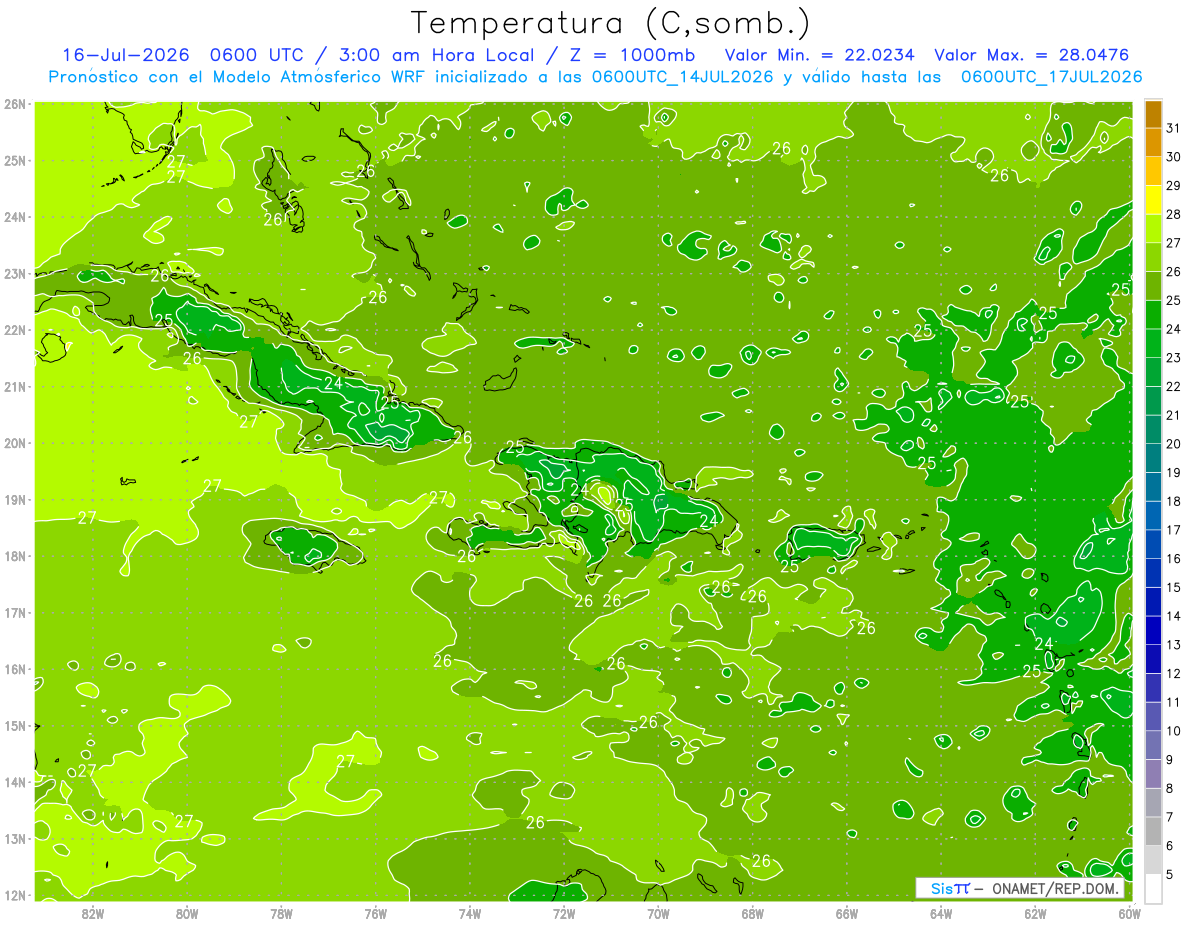1200x927 pixels.
Task: Click the 'Valor Max. = 28.0476' text
Action: (1032, 55)
